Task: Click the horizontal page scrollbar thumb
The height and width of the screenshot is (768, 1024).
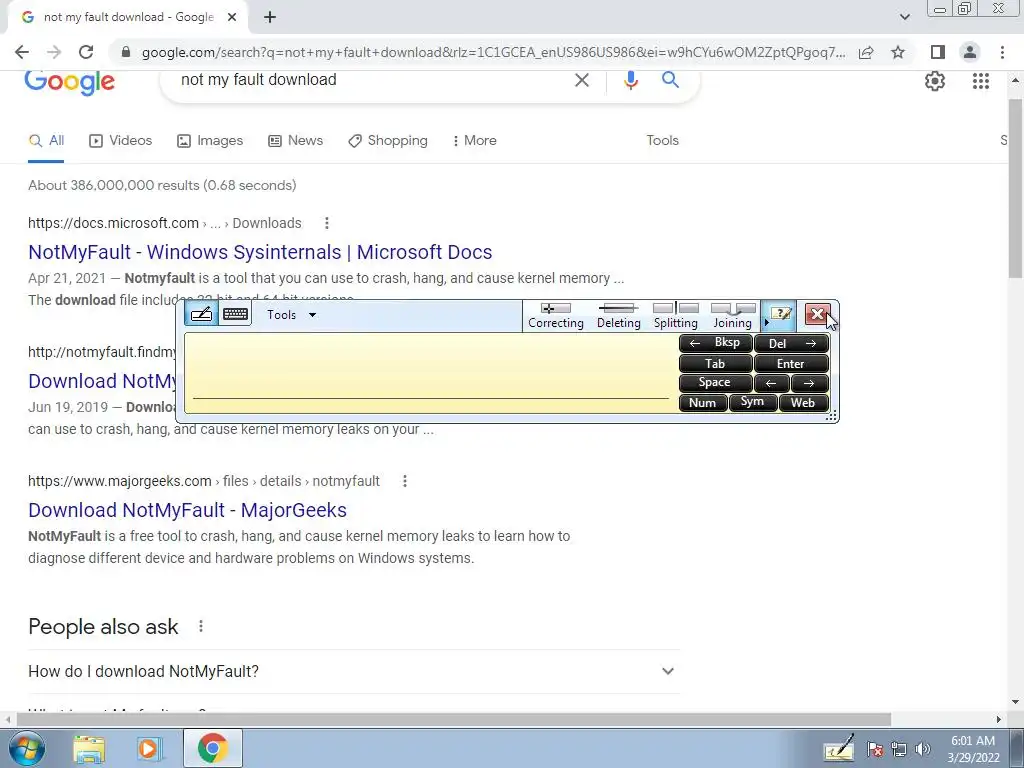Action: click(x=453, y=719)
